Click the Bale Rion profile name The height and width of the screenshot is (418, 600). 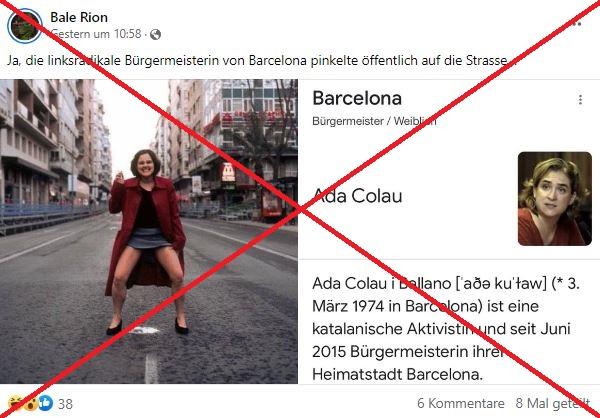(79, 17)
